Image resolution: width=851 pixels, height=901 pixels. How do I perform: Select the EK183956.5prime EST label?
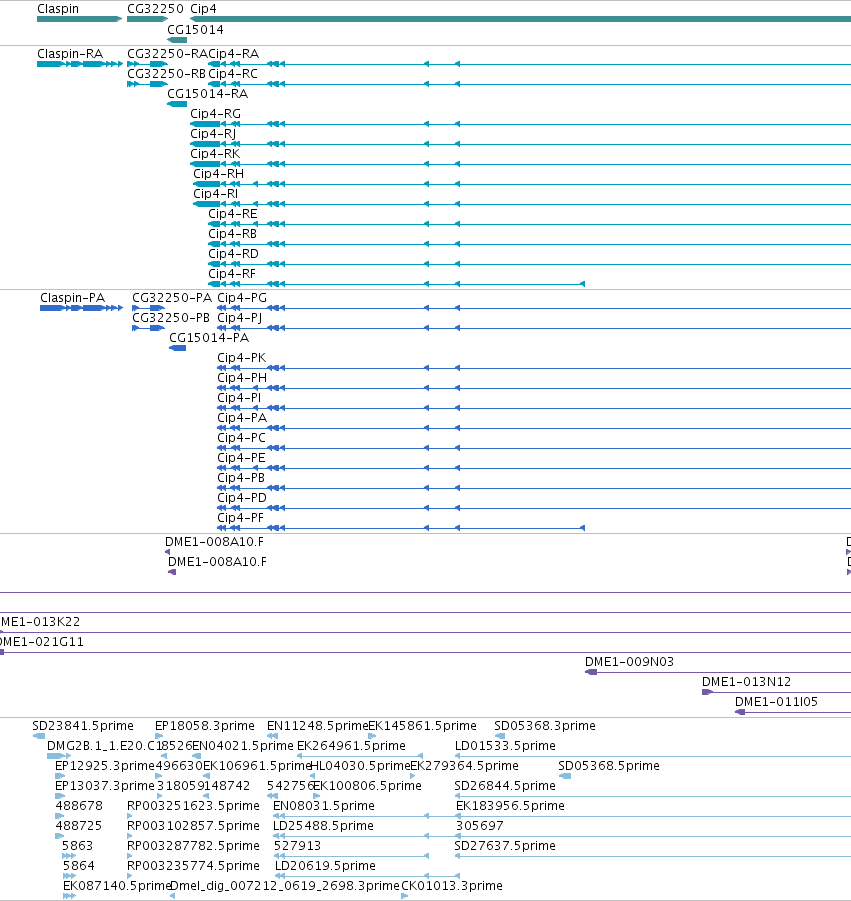click(x=510, y=806)
